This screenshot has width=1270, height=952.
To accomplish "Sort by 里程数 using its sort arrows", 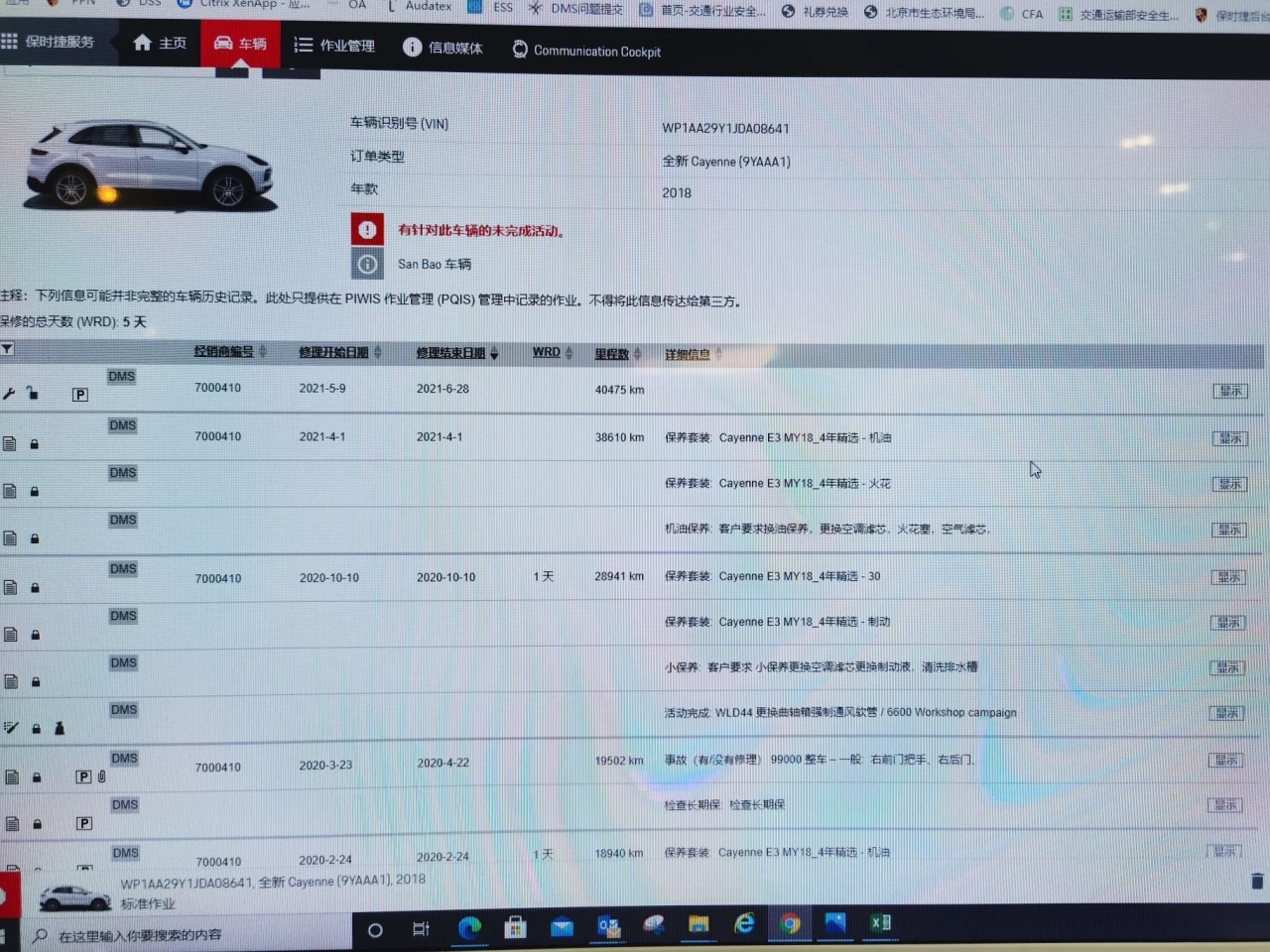I will (x=638, y=354).
